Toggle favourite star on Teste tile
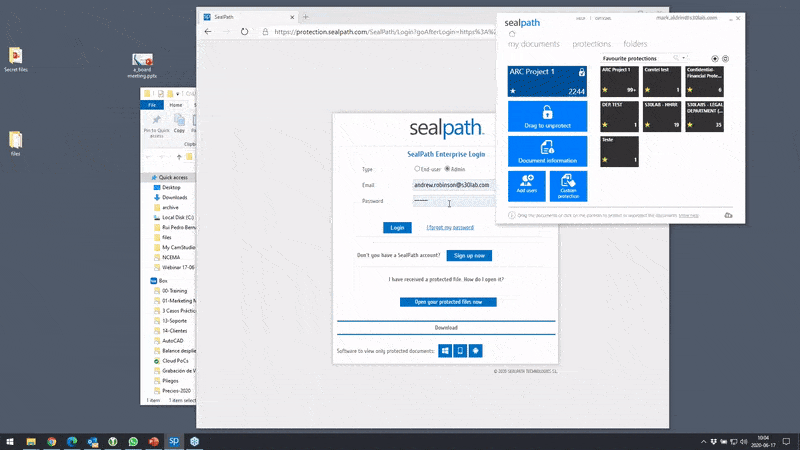800x450 pixels. [605, 160]
